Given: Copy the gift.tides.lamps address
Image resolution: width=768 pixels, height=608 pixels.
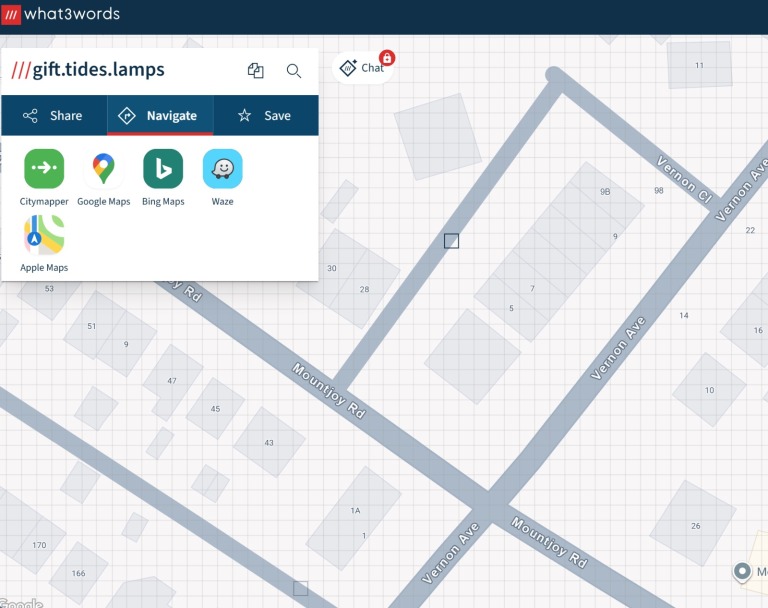Looking at the screenshot, I should [256, 70].
